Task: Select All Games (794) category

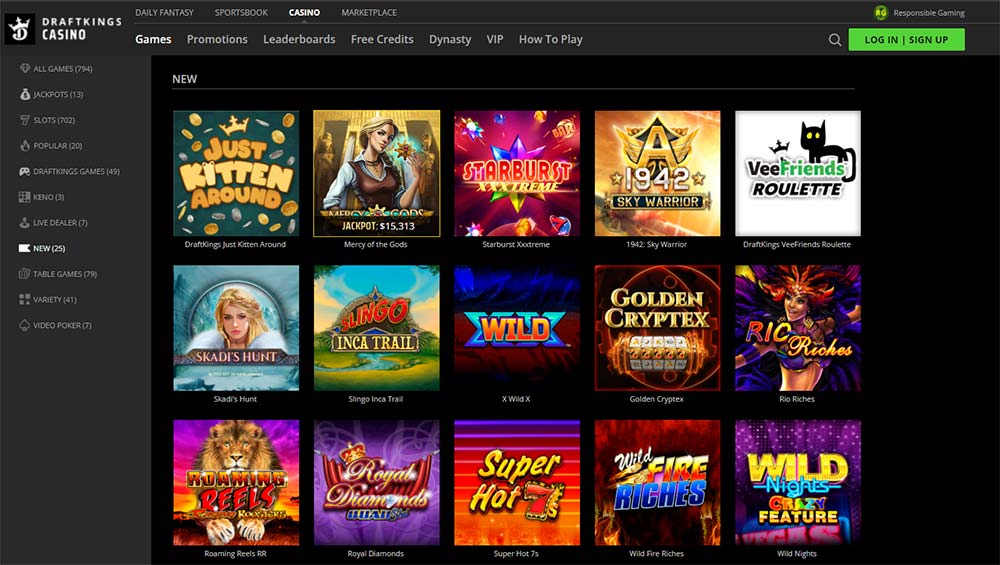Action: [63, 69]
